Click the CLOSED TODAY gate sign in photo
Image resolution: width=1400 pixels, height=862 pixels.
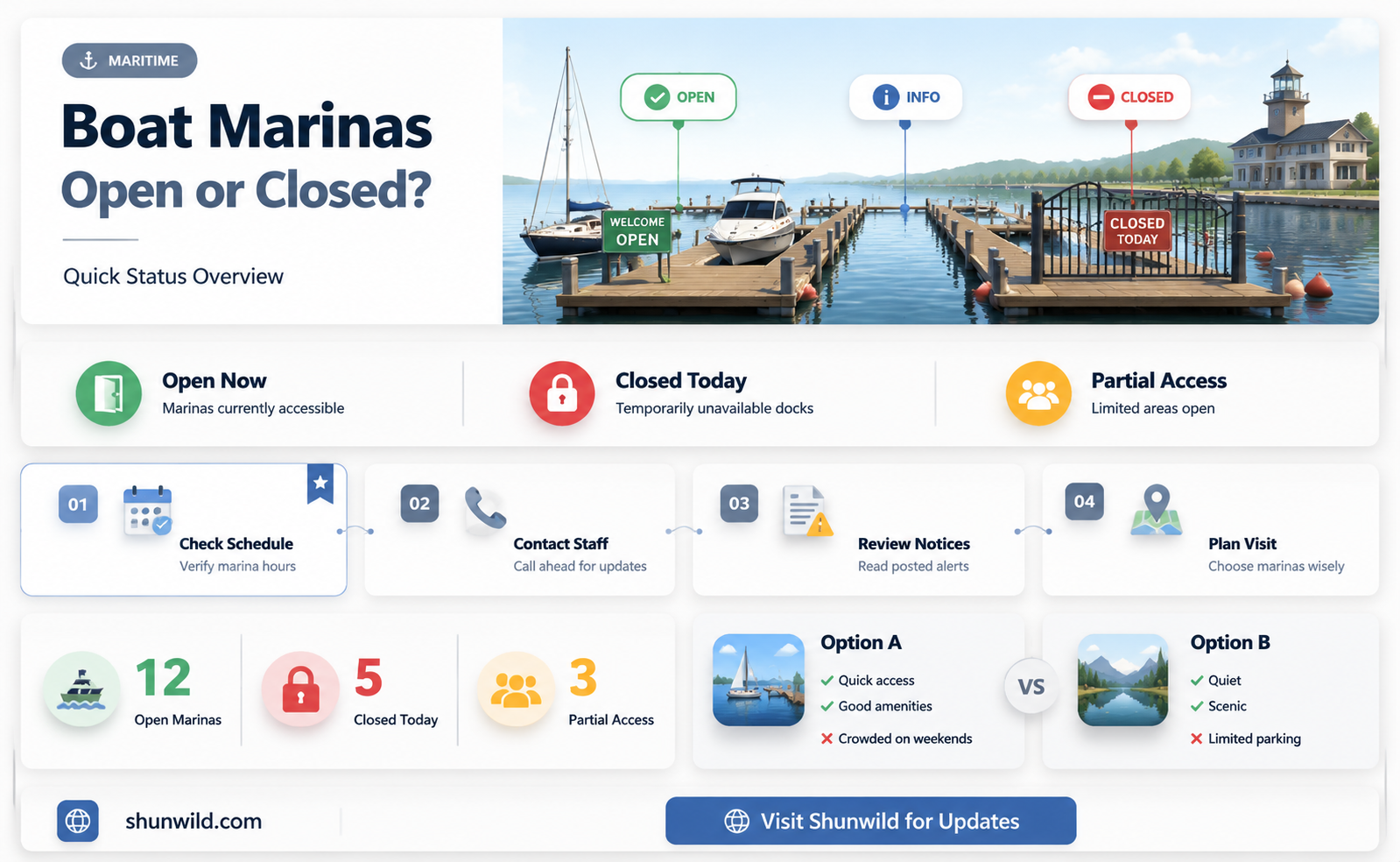click(1137, 231)
